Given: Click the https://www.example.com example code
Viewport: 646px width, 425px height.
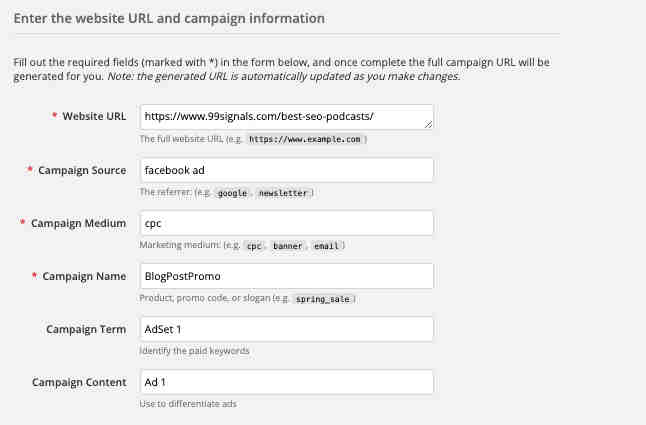Looking at the screenshot, I should point(305,140).
